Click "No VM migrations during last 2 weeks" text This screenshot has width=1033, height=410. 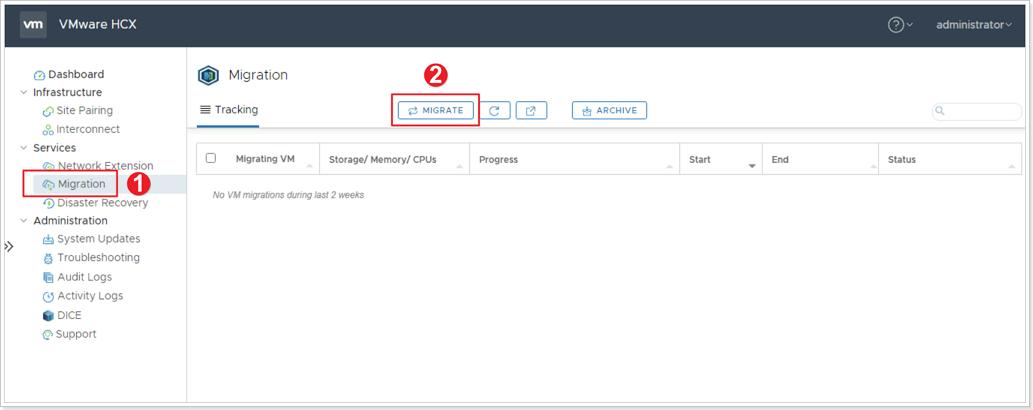point(289,195)
